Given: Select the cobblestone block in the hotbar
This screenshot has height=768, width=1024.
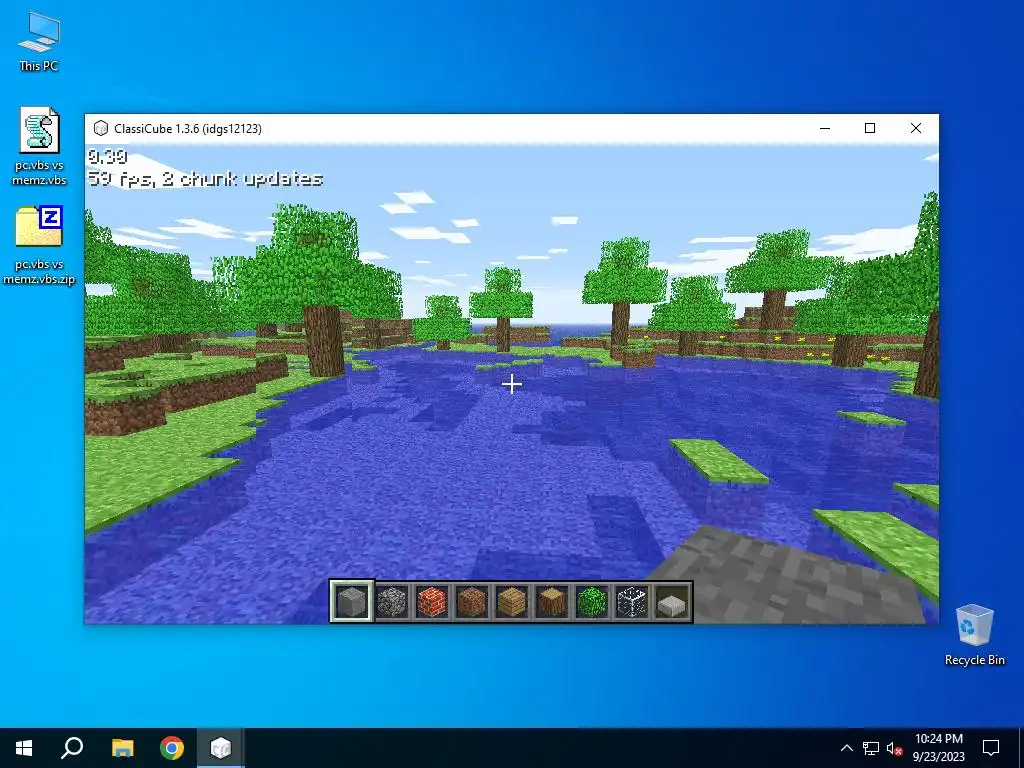Looking at the screenshot, I should 392,601.
